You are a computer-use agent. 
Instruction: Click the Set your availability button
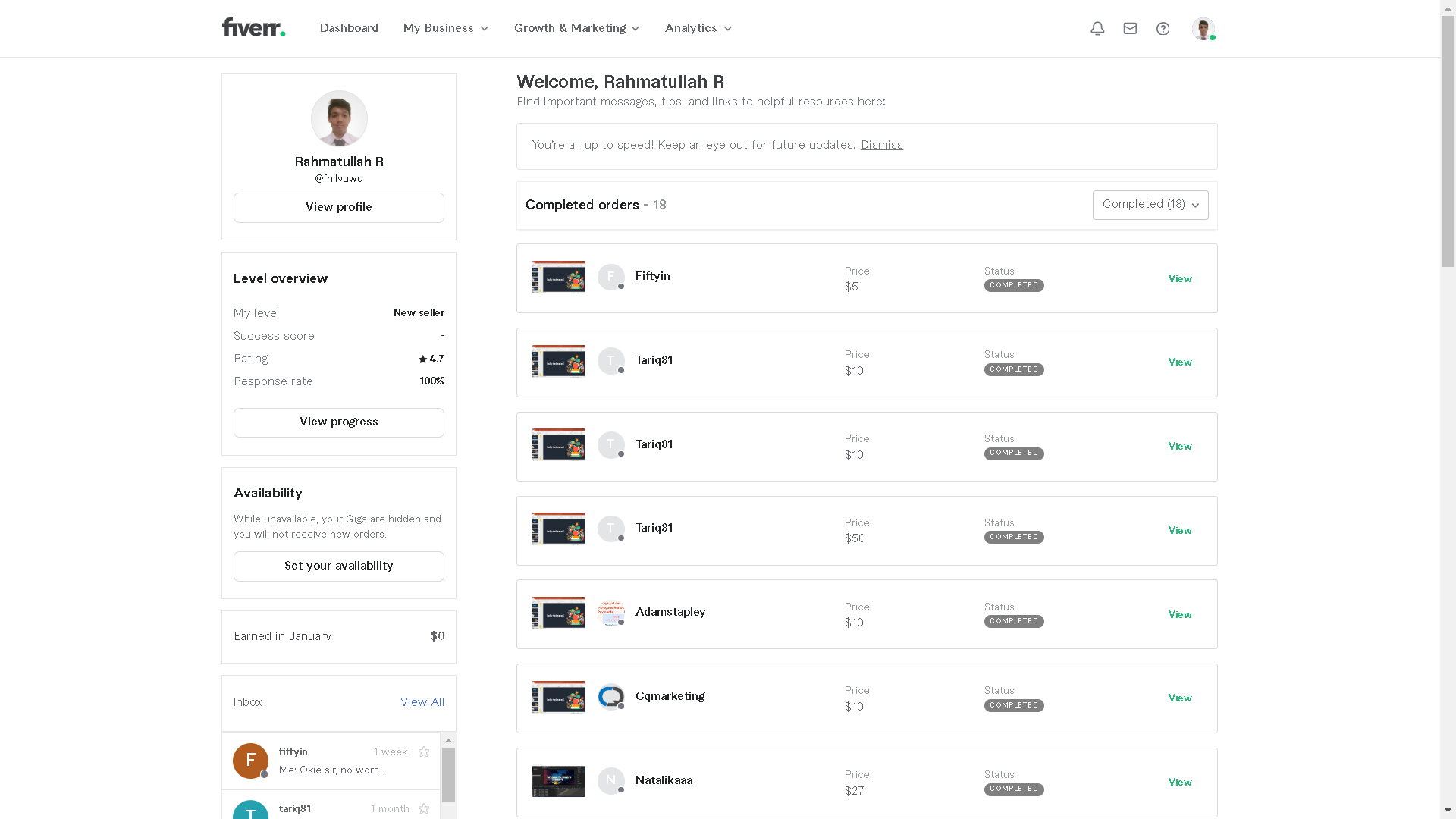click(338, 566)
